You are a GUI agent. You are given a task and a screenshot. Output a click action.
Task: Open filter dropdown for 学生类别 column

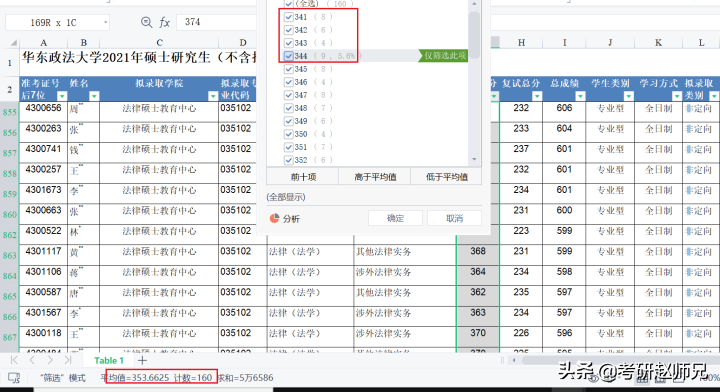(x=628, y=95)
